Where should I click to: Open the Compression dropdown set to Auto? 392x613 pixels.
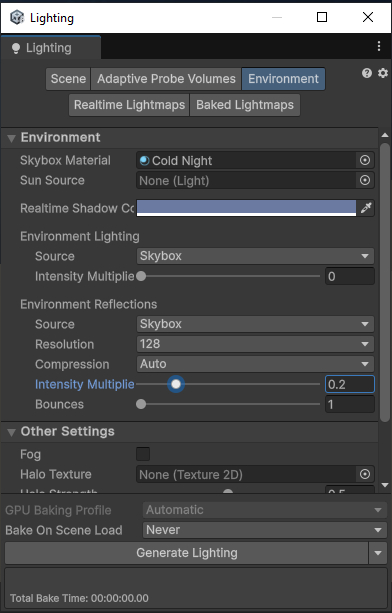(255, 364)
